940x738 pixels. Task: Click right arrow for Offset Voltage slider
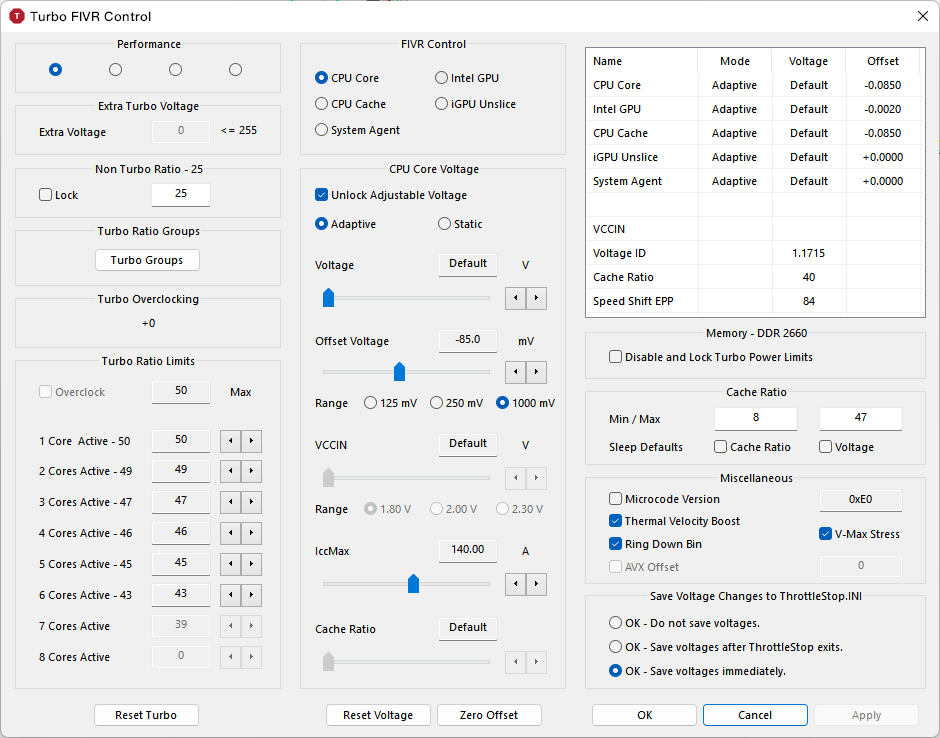[536, 372]
